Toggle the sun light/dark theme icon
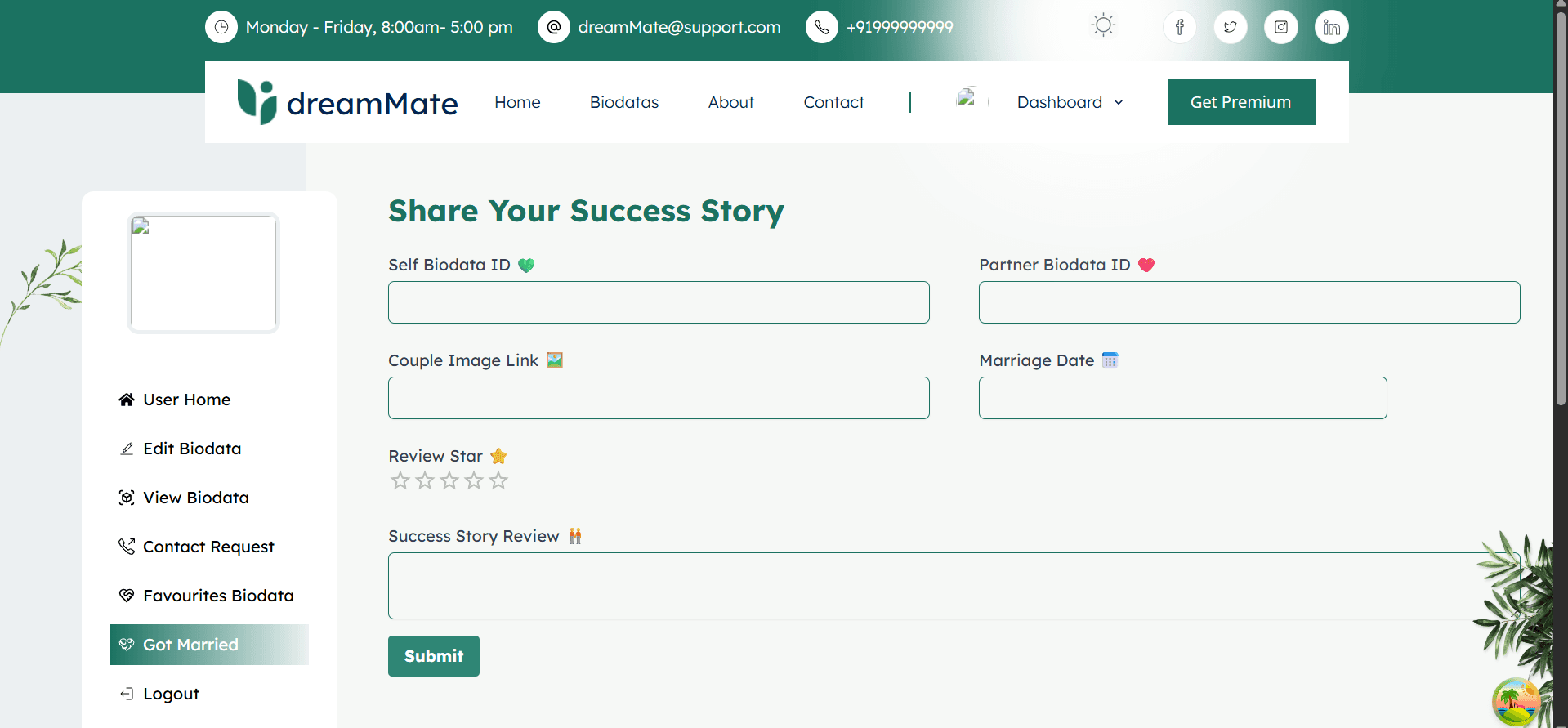Screen dimensions: 1568x728 pos(1103,25)
